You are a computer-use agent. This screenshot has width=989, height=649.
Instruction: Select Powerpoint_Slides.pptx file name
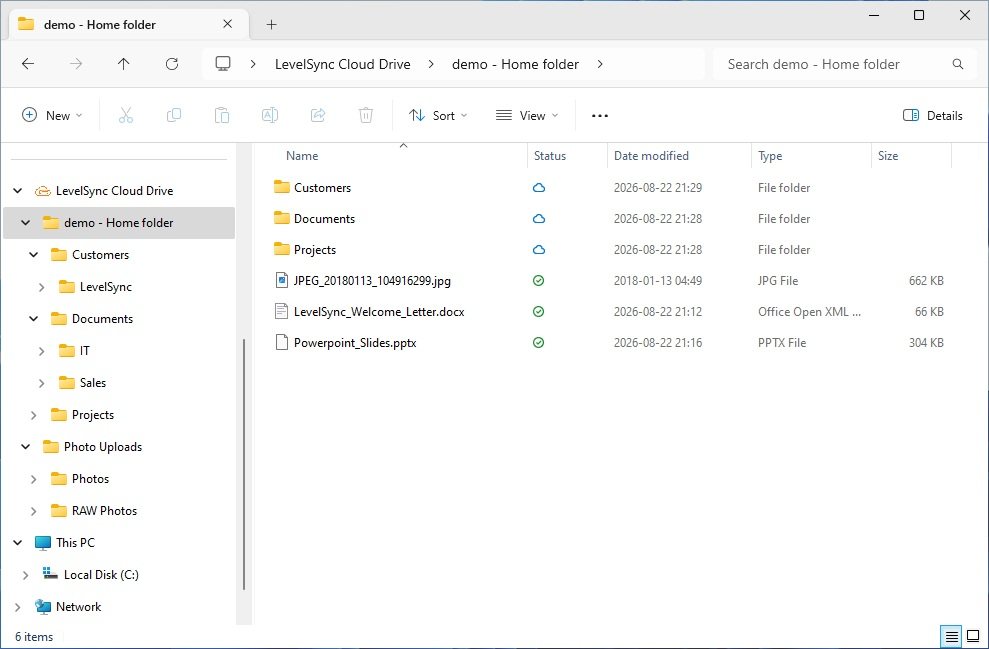(355, 342)
